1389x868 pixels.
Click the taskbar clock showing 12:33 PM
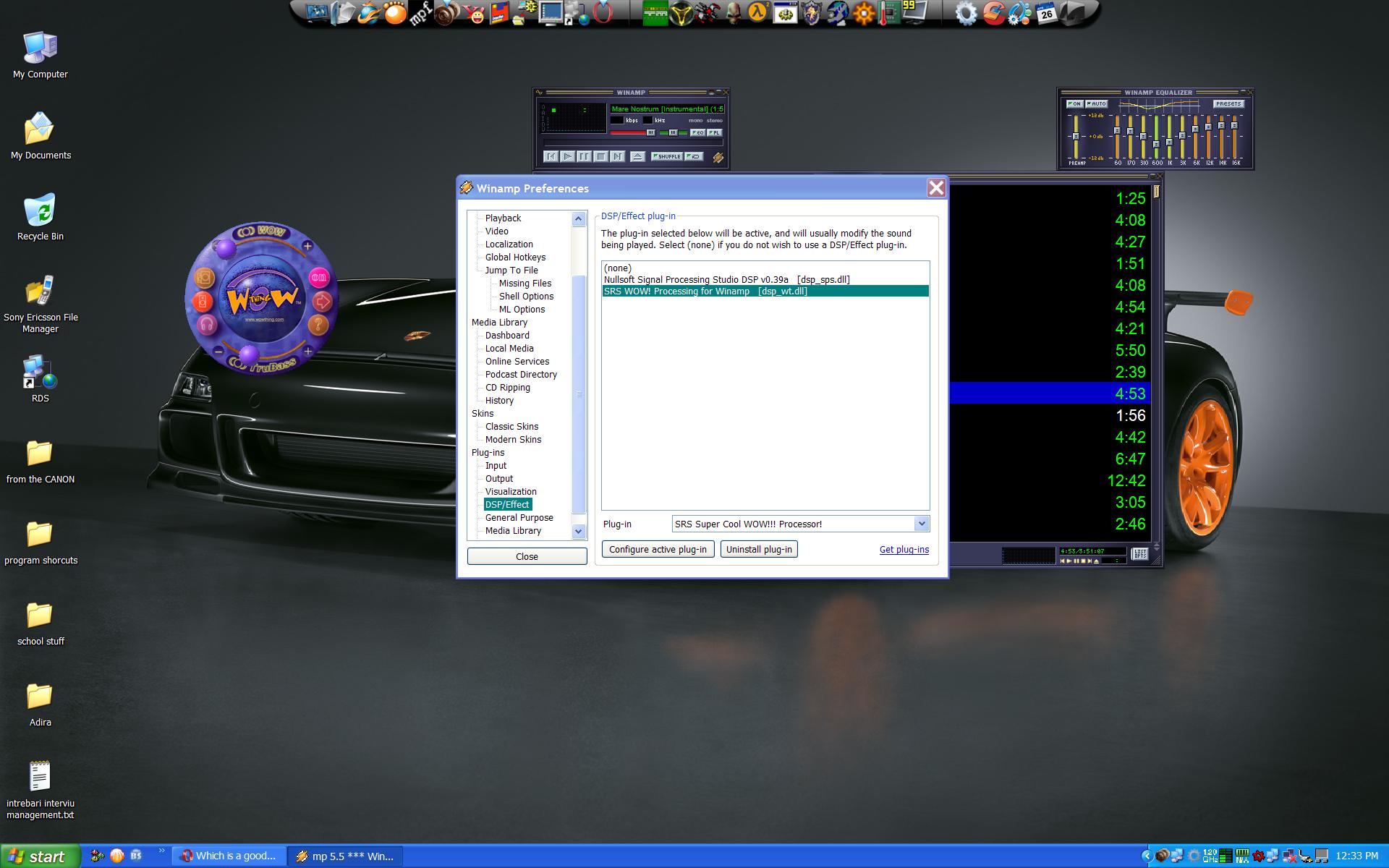coord(1356,856)
